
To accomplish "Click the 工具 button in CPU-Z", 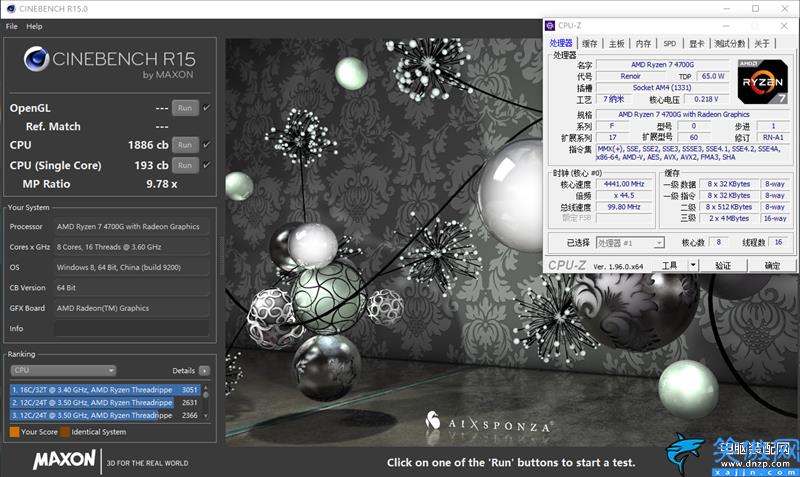I will point(669,265).
